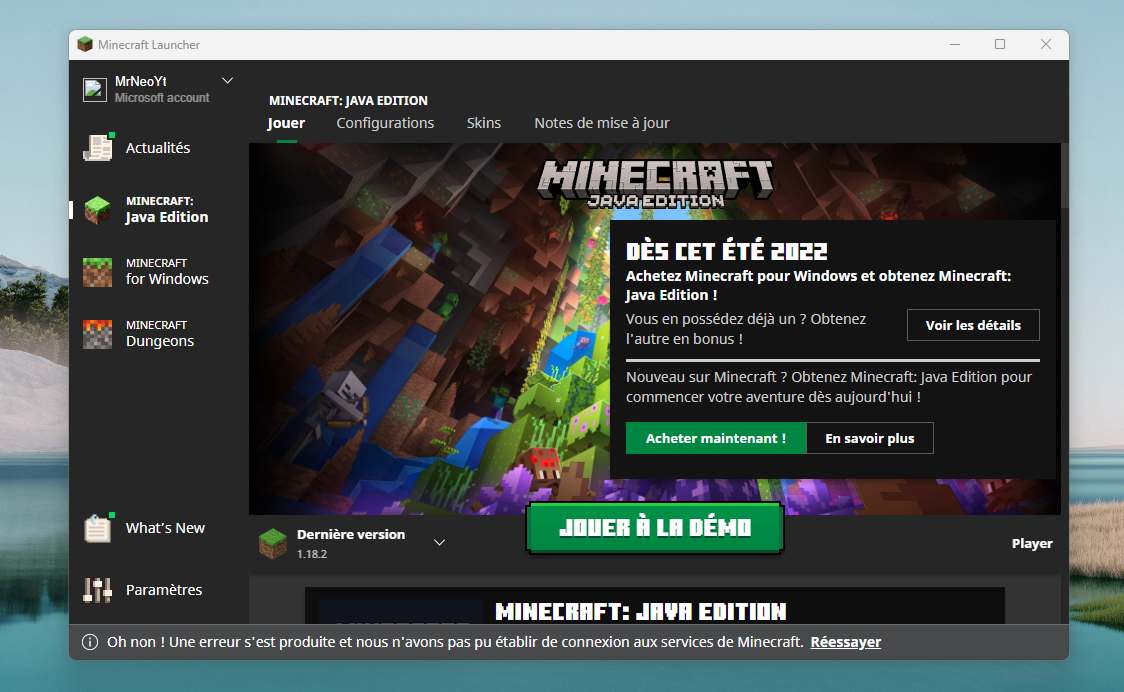The image size is (1124, 692).
Task: Click the MINECRAFT: JAVA EDITION bottom banner title
Action: pos(641,612)
